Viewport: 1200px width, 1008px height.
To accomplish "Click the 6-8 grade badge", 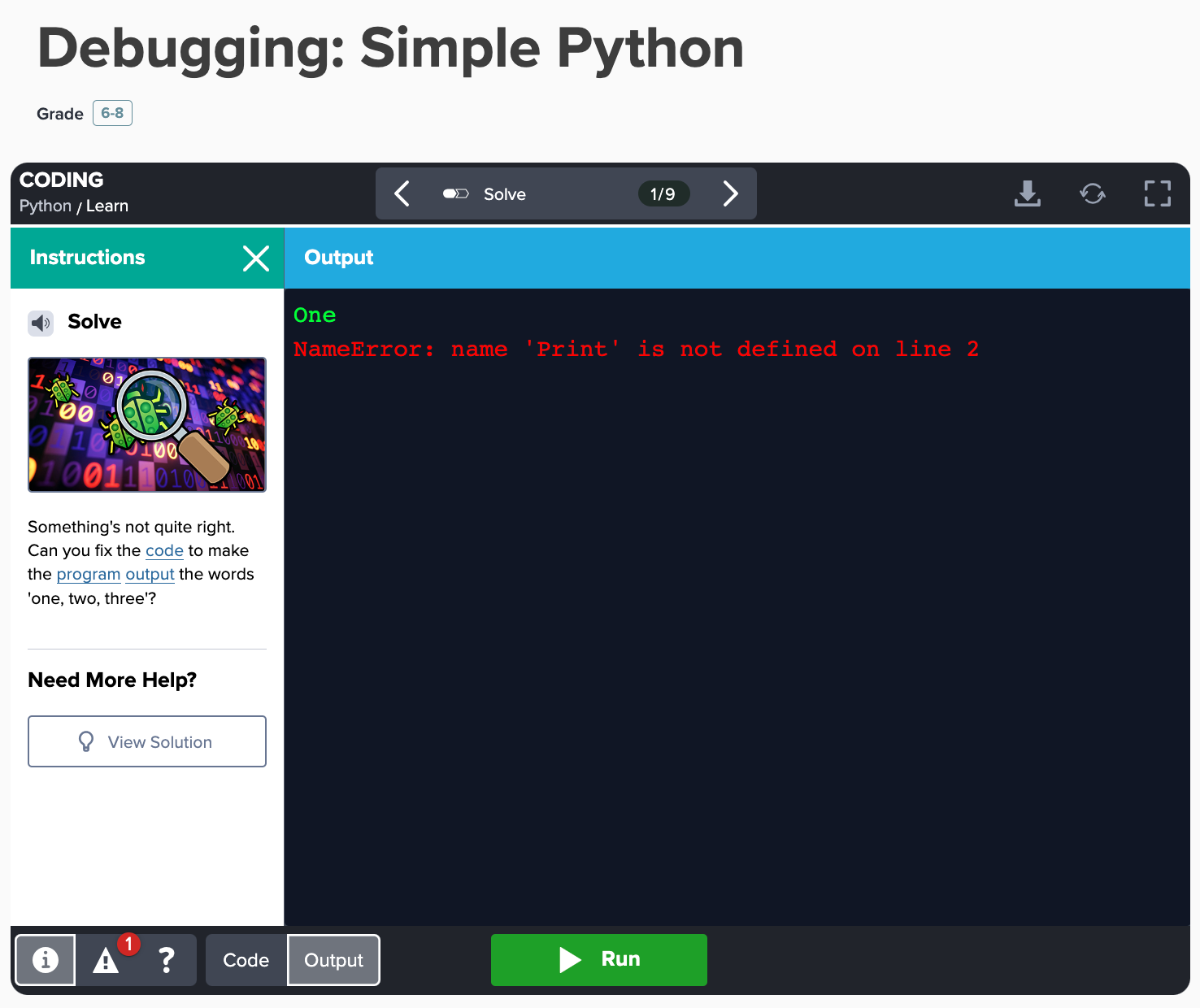I will (x=112, y=113).
